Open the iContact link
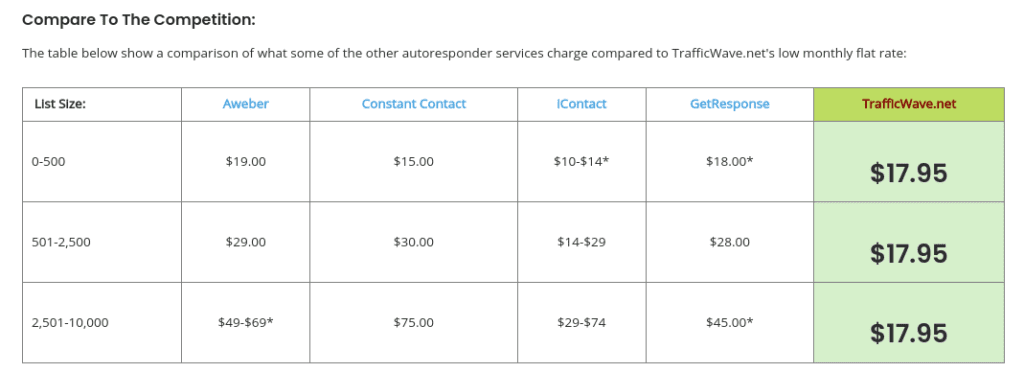This screenshot has width=1024, height=372. point(582,104)
